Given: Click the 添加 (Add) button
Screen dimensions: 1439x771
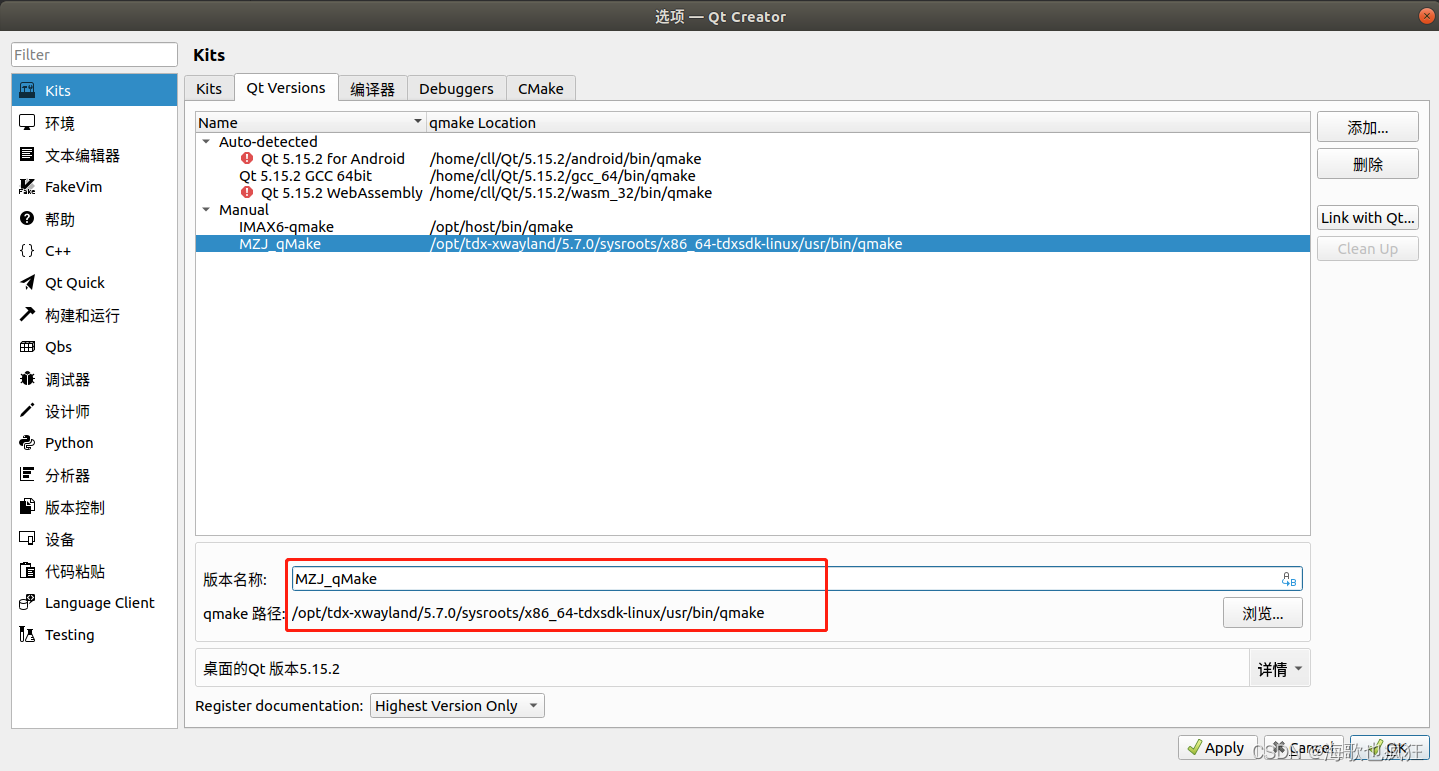Looking at the screenshot, I should [x=1366, y=126].
